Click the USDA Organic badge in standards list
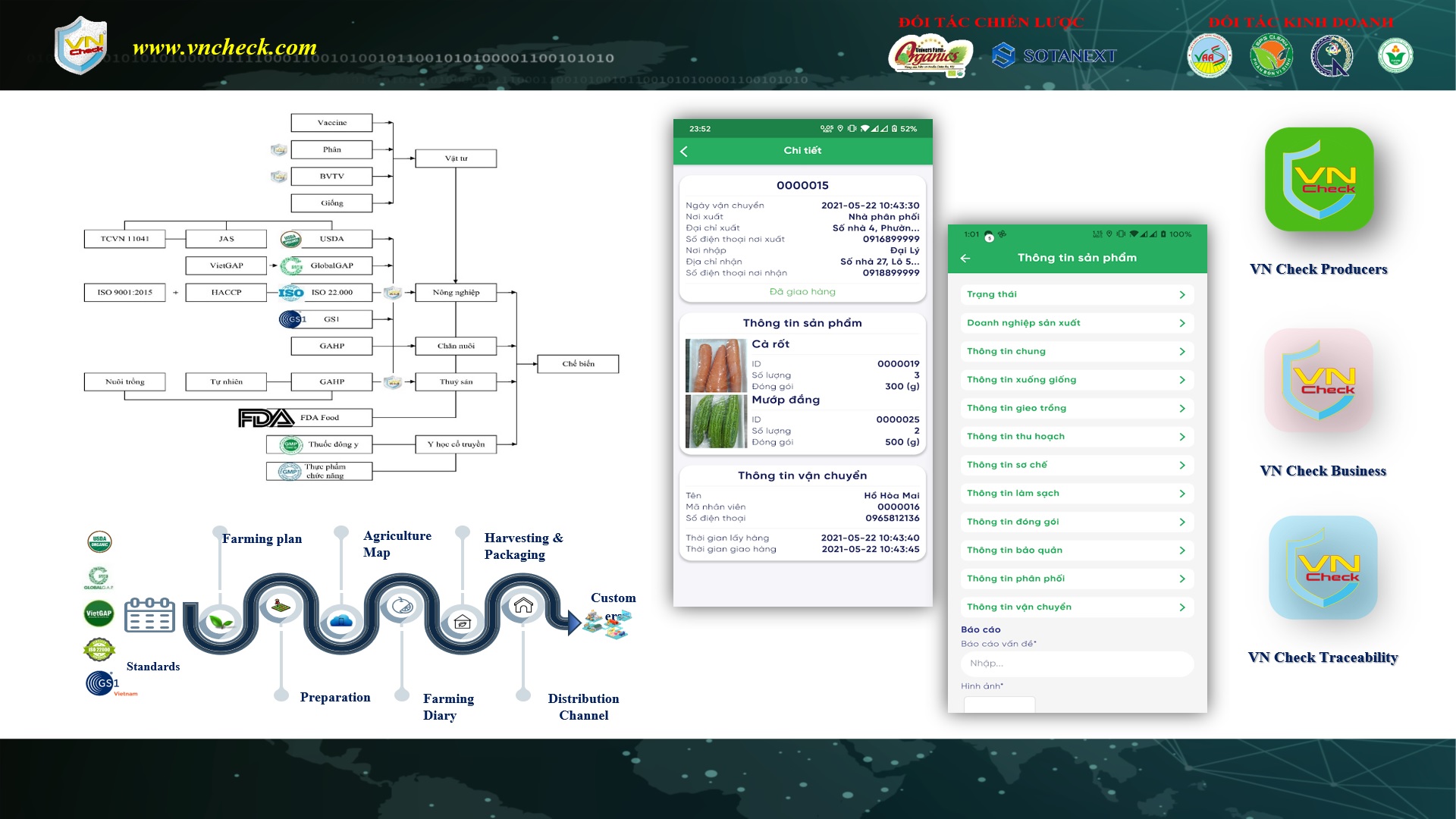The width and height of the screenshot is (1456, 819). point(99,541)
